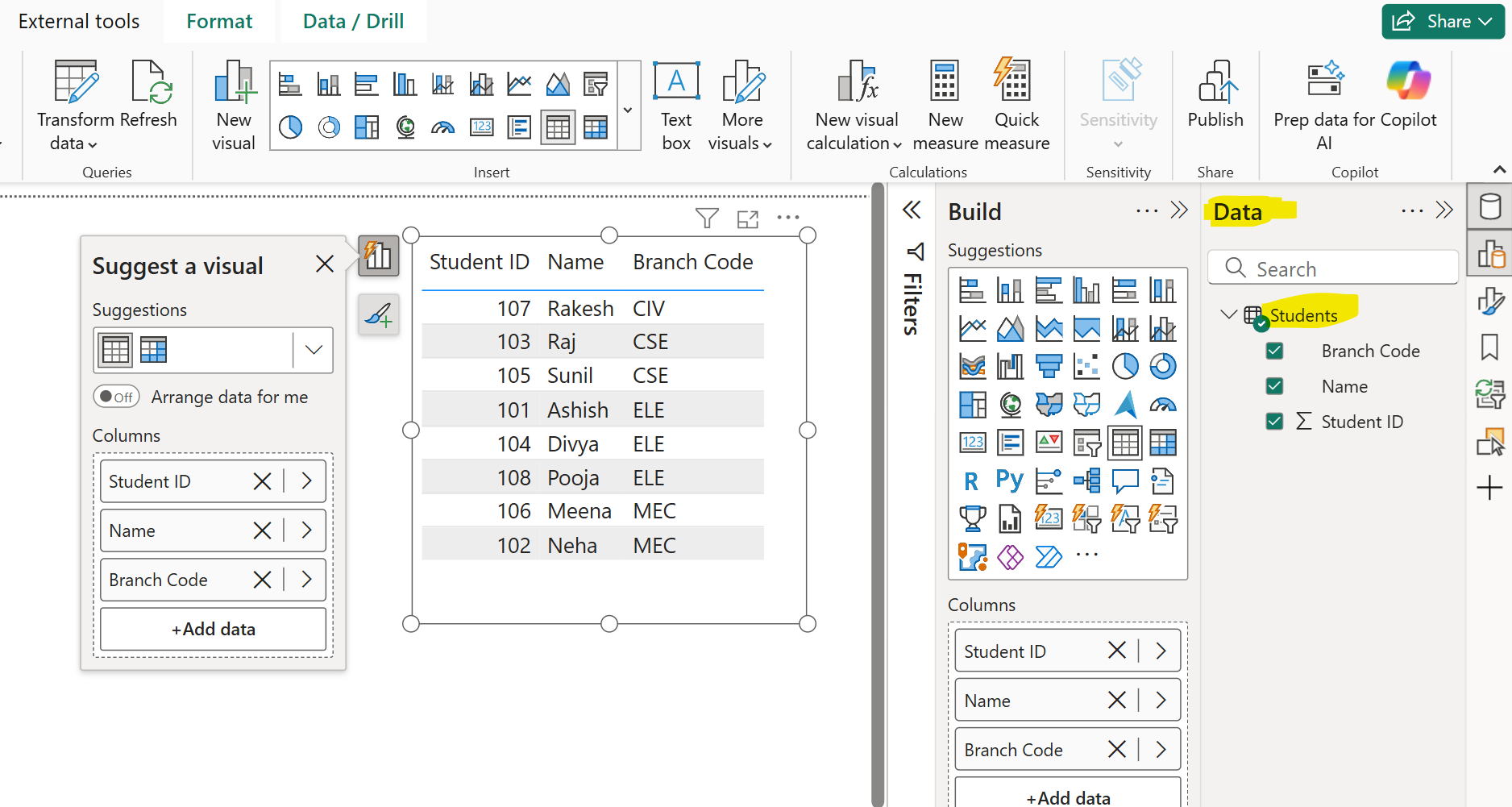Toggle Arrange data for me on

(x=116, y=396)
